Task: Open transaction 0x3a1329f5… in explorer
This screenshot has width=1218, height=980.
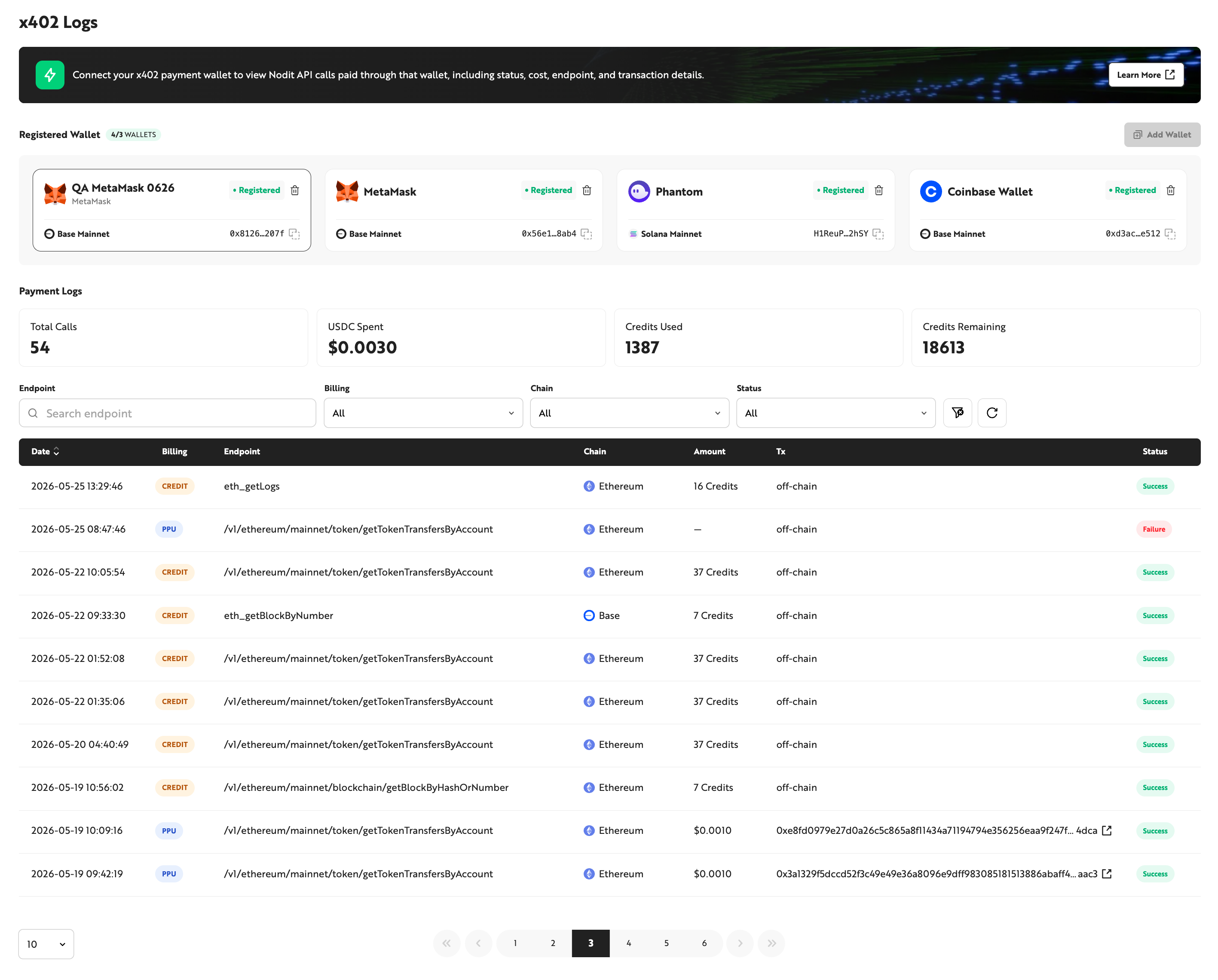Action: tap(1107, 873)
